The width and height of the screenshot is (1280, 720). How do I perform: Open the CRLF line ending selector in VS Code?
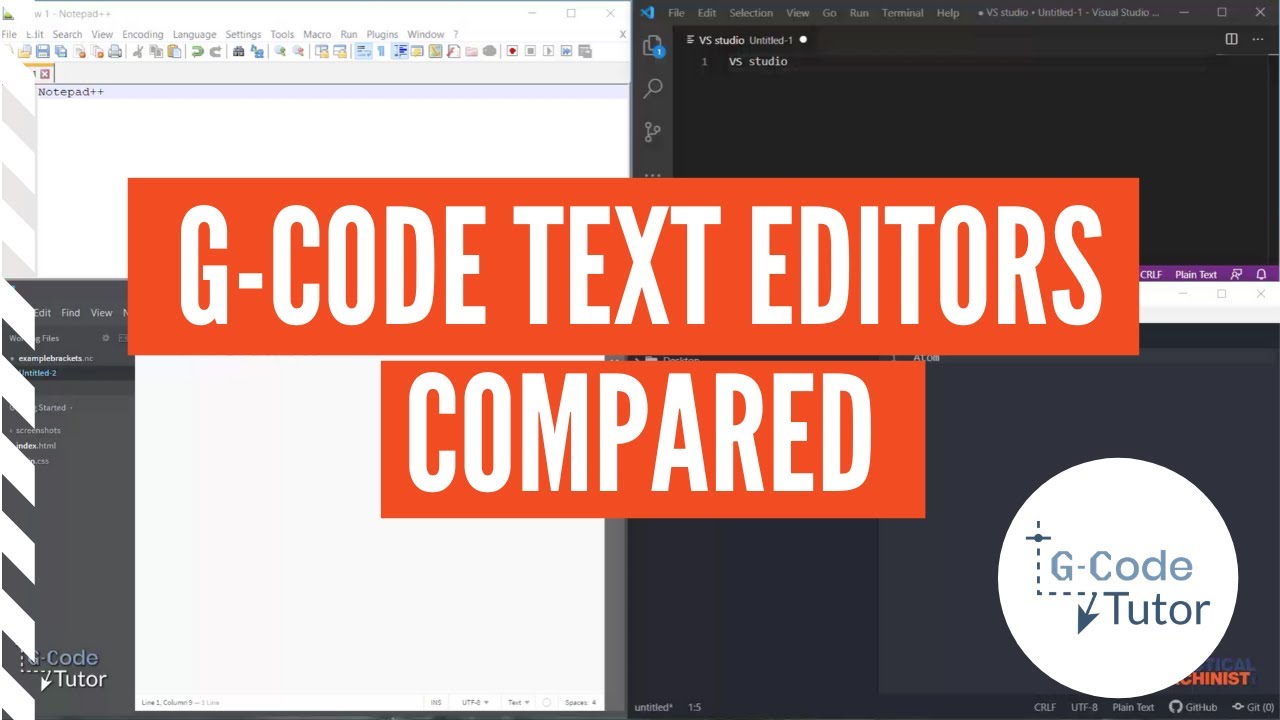[1151, 274]
